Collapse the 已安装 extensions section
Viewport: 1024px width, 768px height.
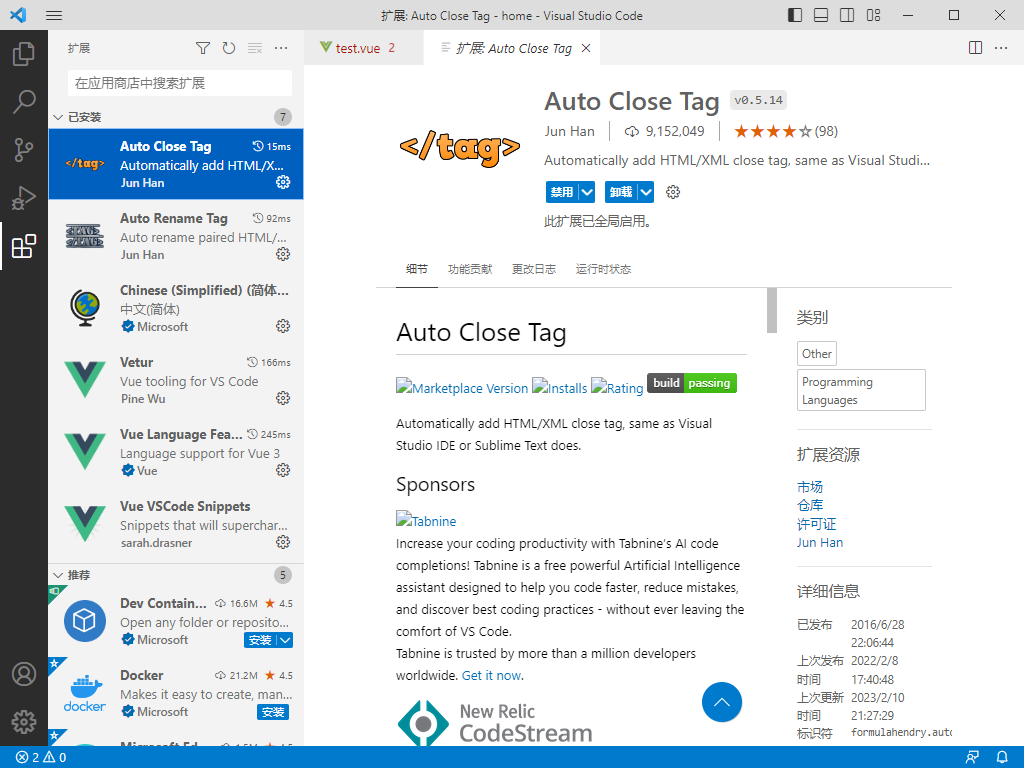58,117
